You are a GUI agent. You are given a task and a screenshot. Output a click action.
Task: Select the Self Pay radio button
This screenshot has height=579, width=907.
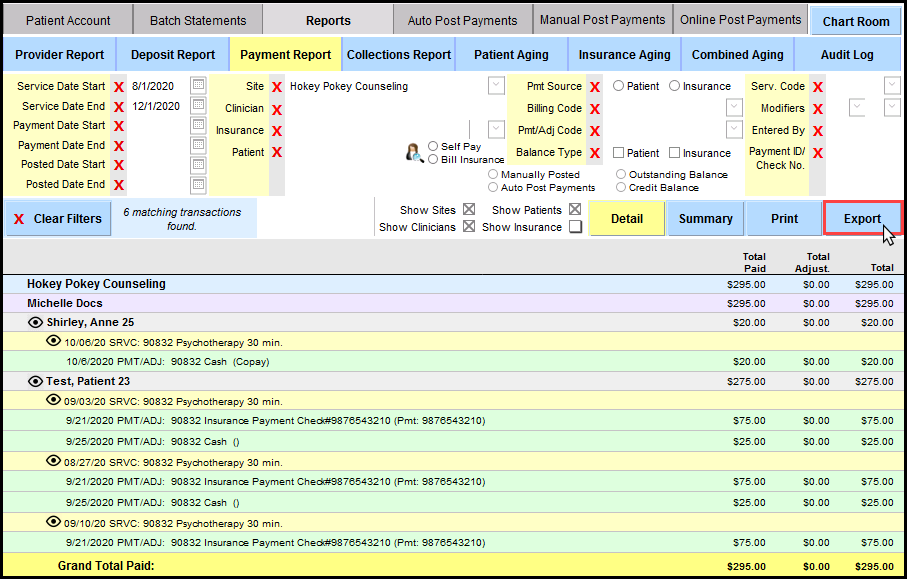pyautogui.click(x=433, y=147)
